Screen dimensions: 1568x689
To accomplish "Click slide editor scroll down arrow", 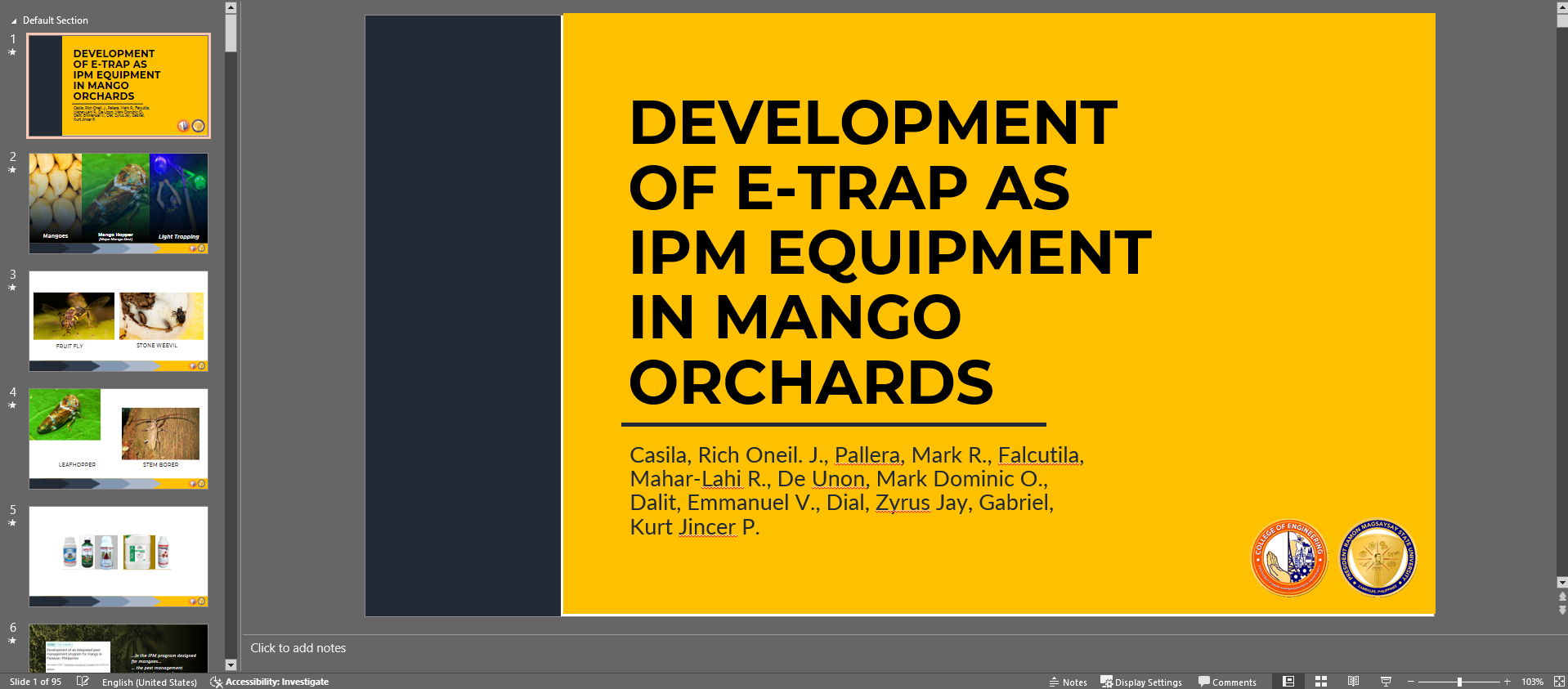I will point(1562,583).
